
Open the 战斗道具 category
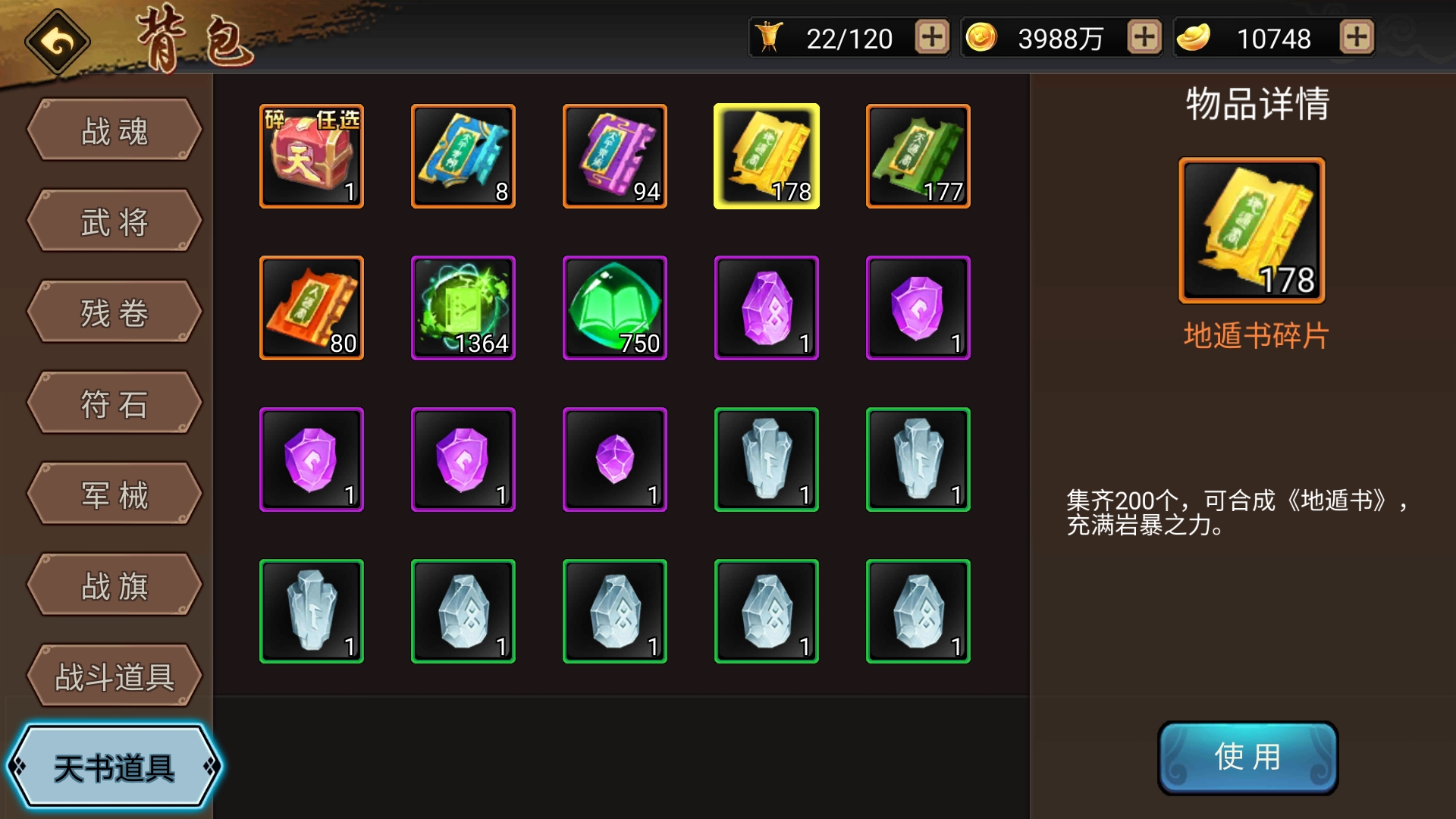coord(115,676)
